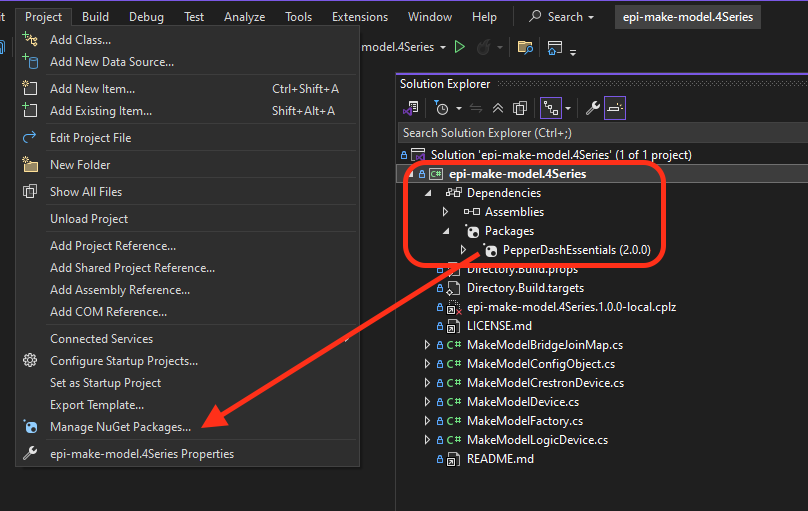Viewport: 808px width, 511px height.
Task: Click the Pending Changes Filter clock icon
Action: 441,108
